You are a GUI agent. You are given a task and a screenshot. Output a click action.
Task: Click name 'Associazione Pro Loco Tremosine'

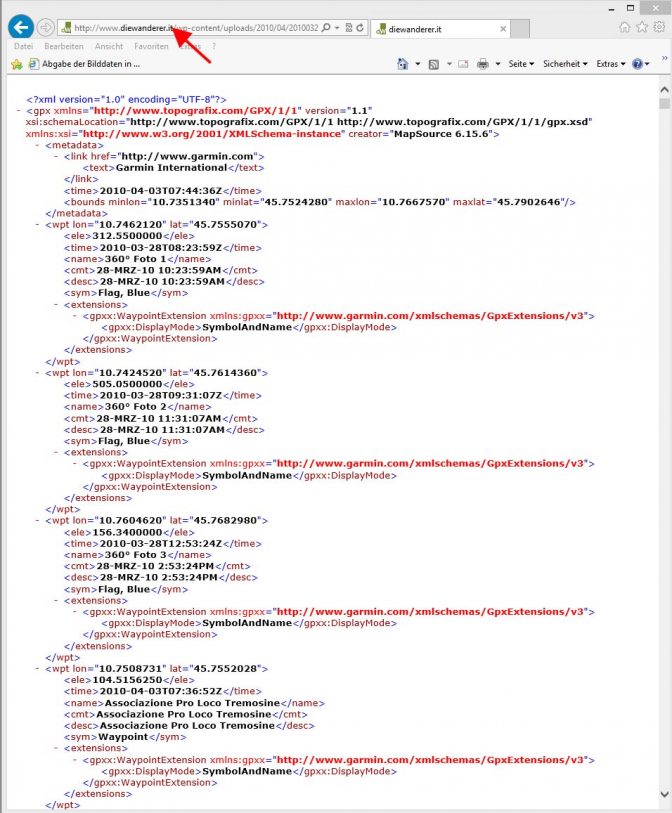pos(192,703)
